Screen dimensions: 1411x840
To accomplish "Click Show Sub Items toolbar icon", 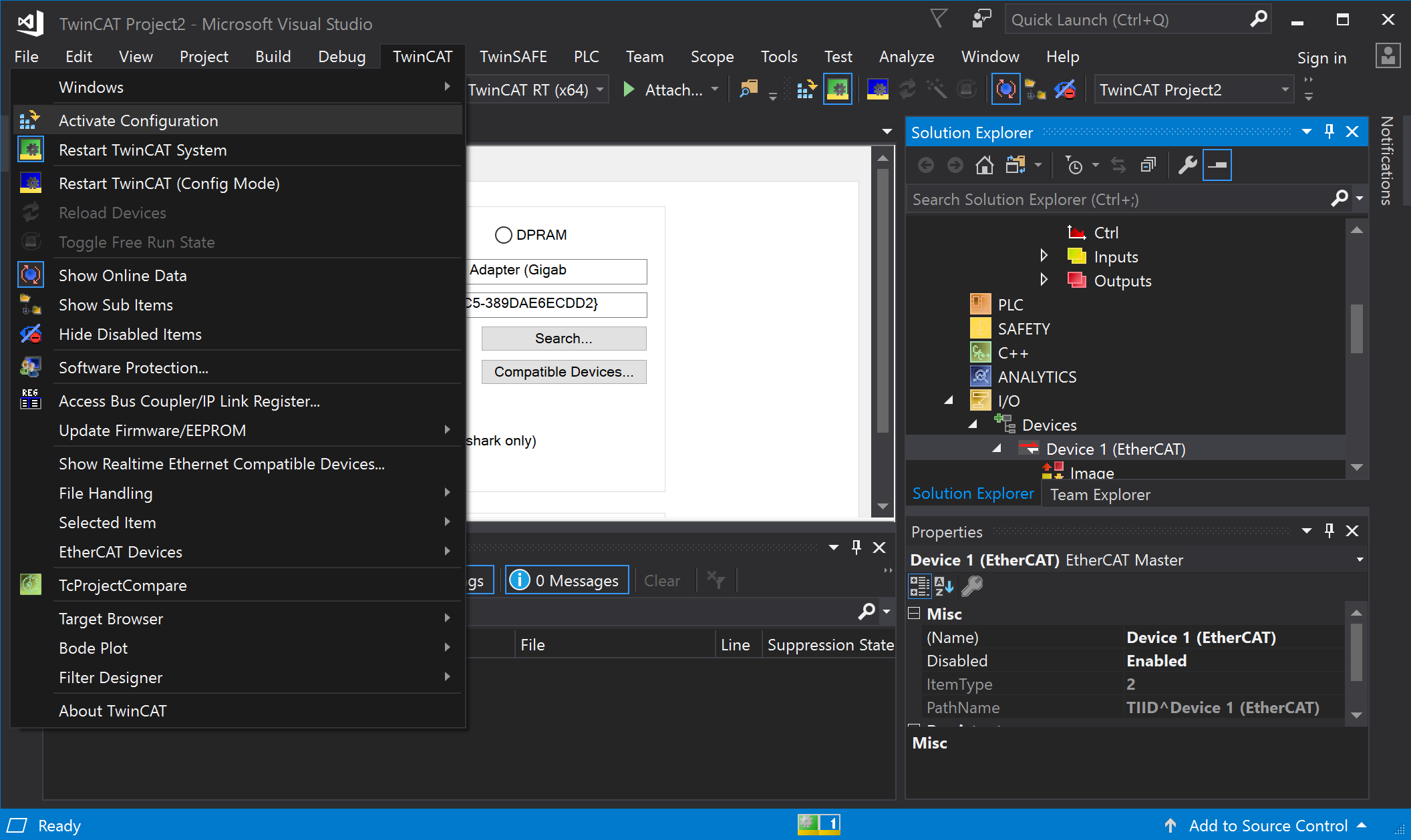I will point(1035,89).
